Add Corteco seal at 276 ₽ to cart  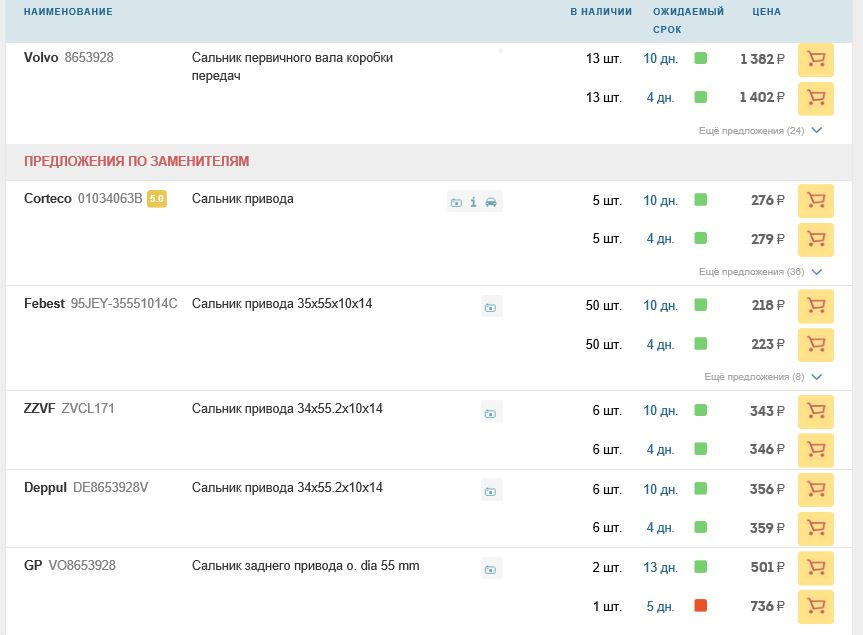click(816, 201)
